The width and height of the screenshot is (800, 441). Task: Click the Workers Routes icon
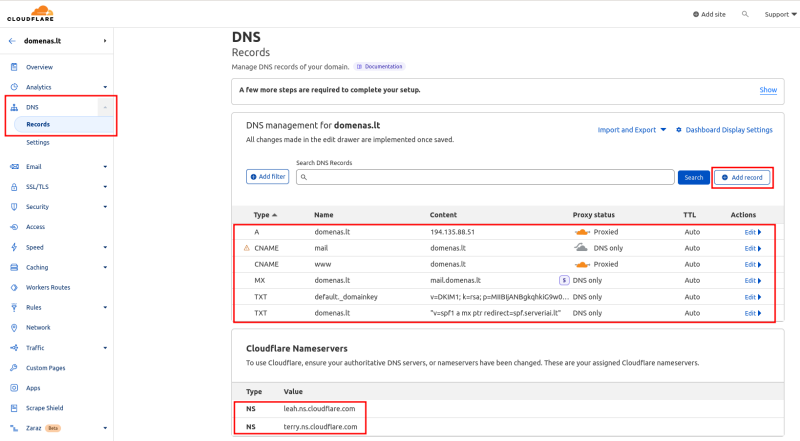tap(14, 287)
